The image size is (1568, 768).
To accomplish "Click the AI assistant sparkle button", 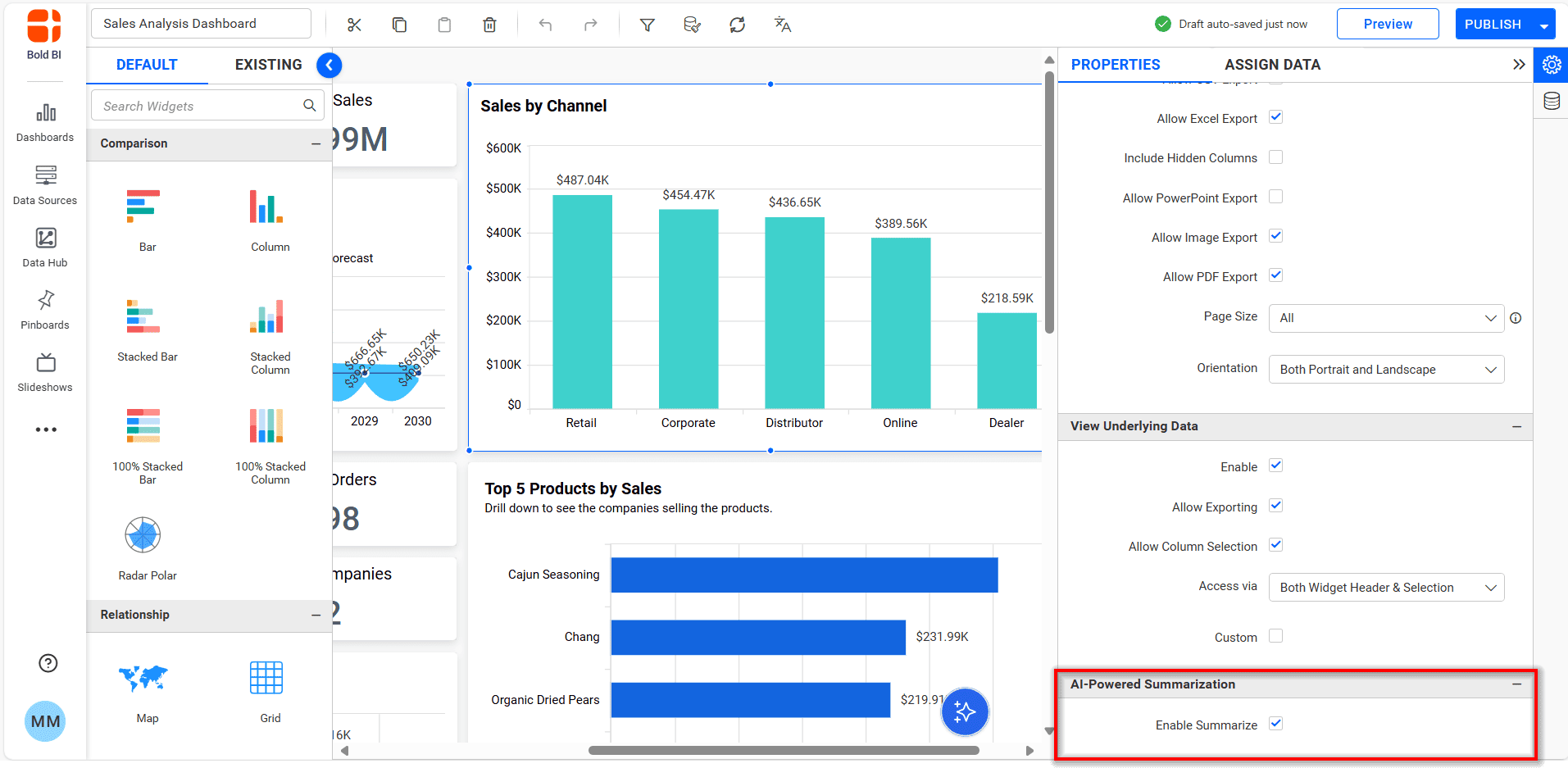I will coord(964,711).
